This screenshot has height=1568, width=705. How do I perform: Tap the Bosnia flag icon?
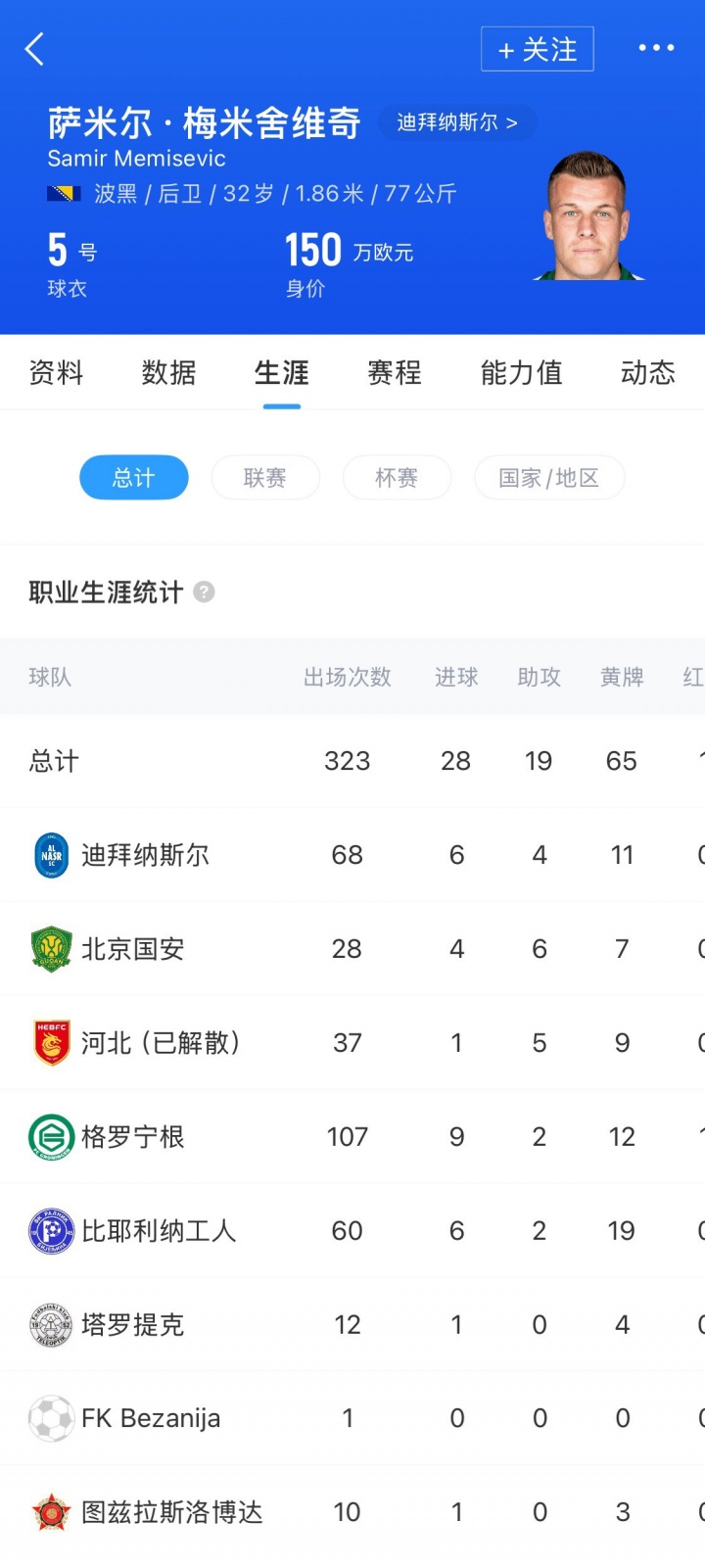click(x=64, y=194)
